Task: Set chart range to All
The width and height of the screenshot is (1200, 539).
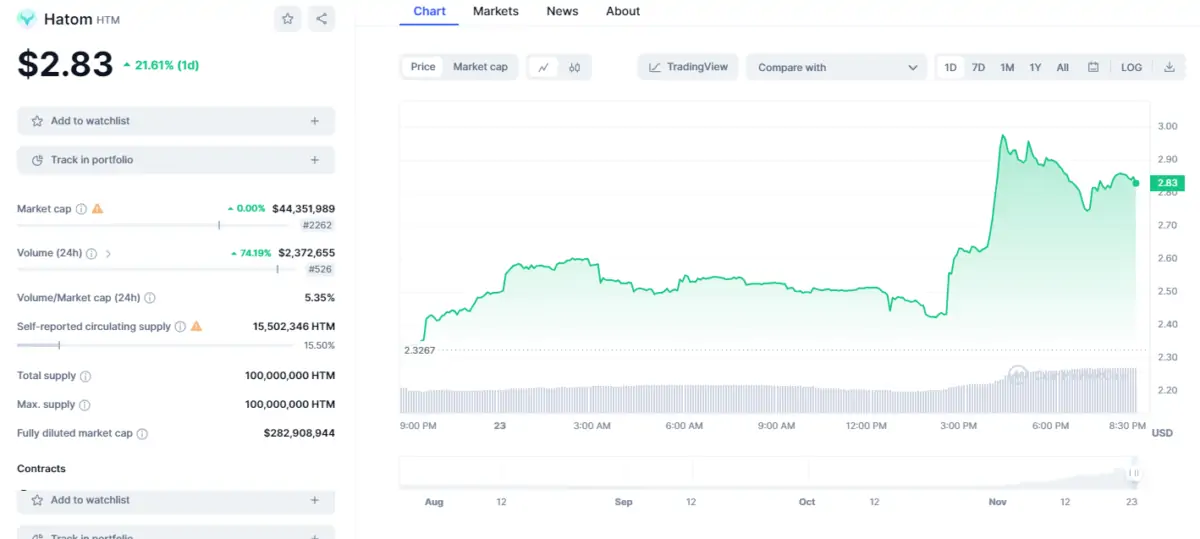Action: (x=1062, y=67)
